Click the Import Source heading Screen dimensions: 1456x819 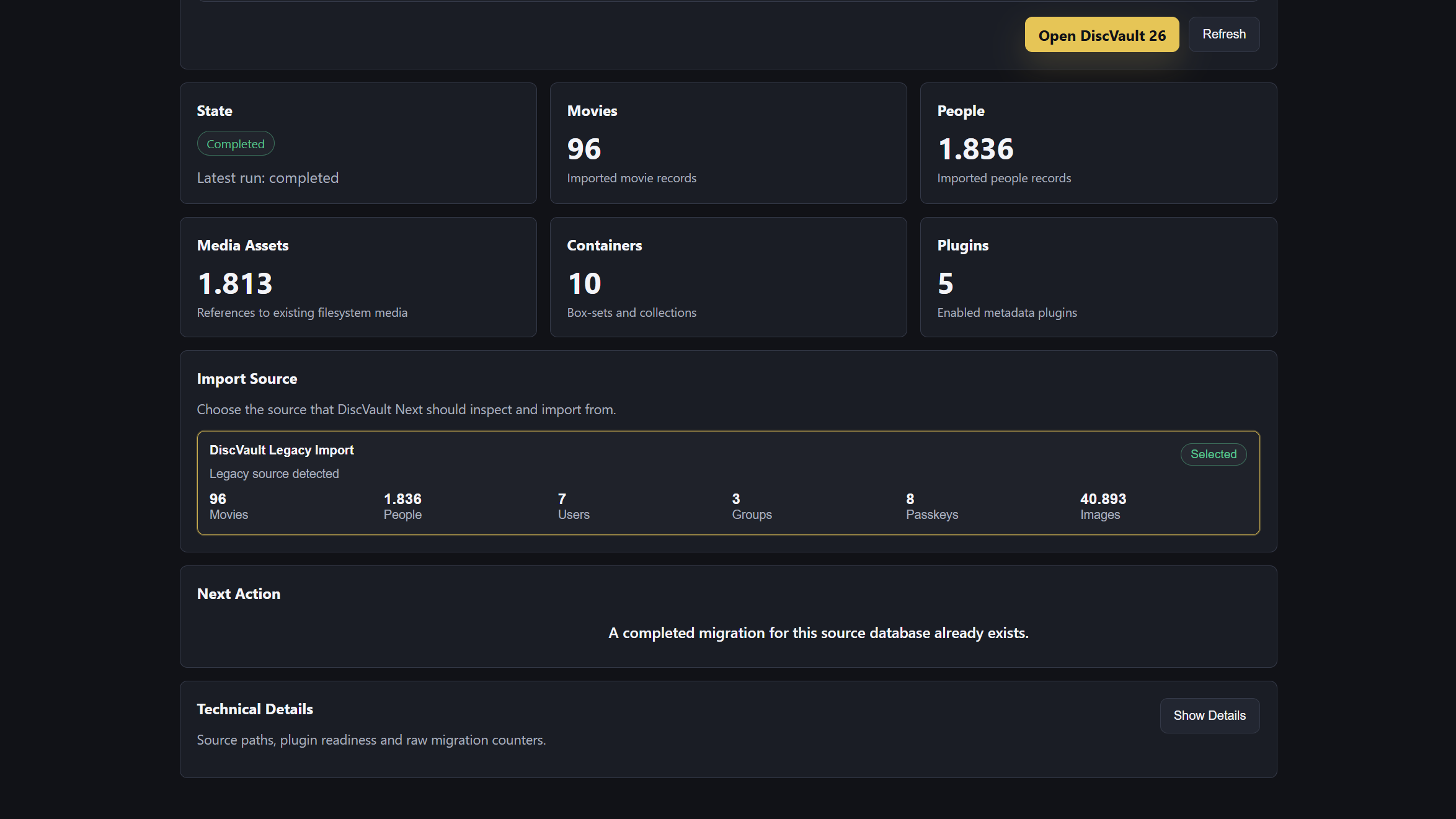coord(247,379)
